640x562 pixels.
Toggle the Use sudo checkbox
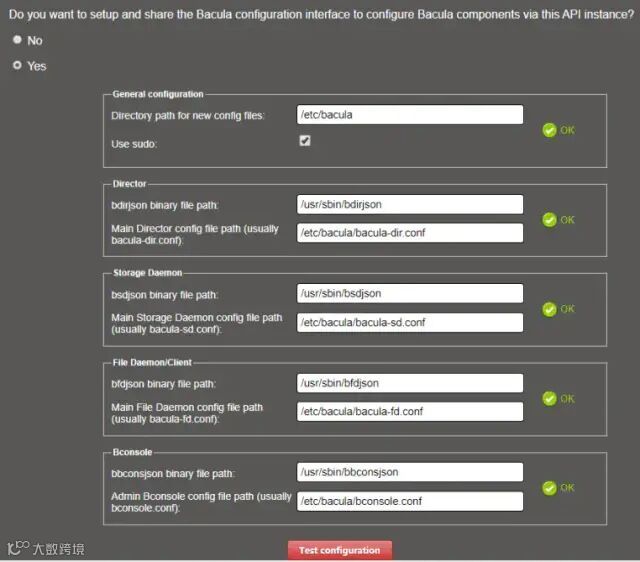click(304, 141)
